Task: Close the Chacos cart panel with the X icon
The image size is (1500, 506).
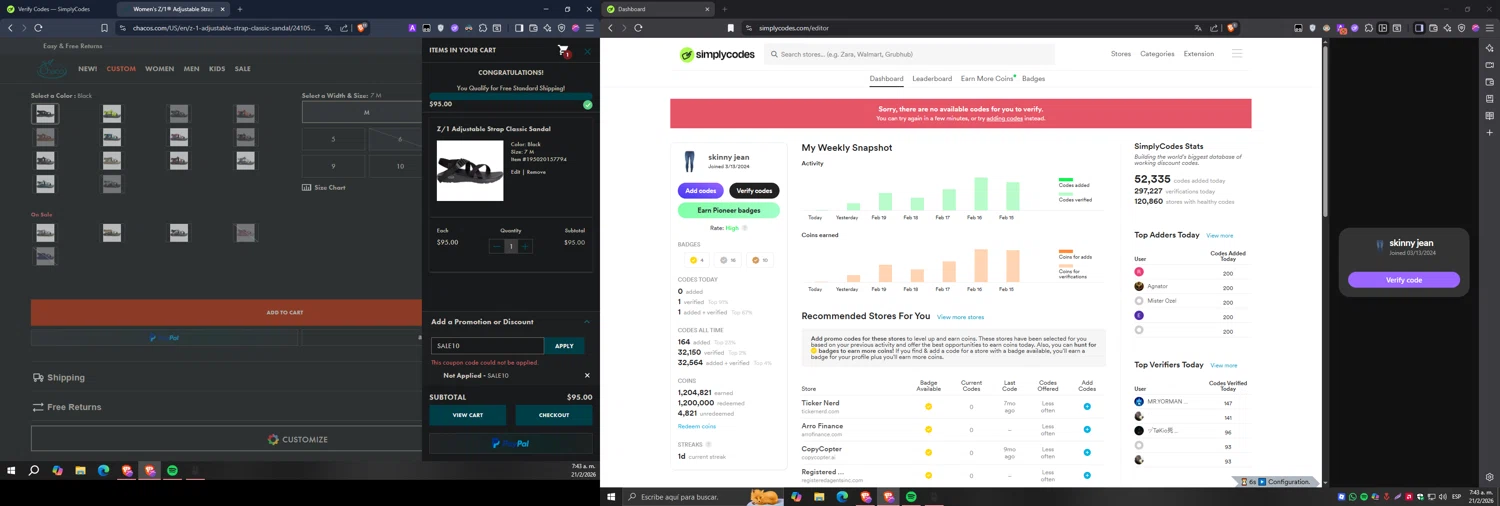Action: (x=588, y=51)
